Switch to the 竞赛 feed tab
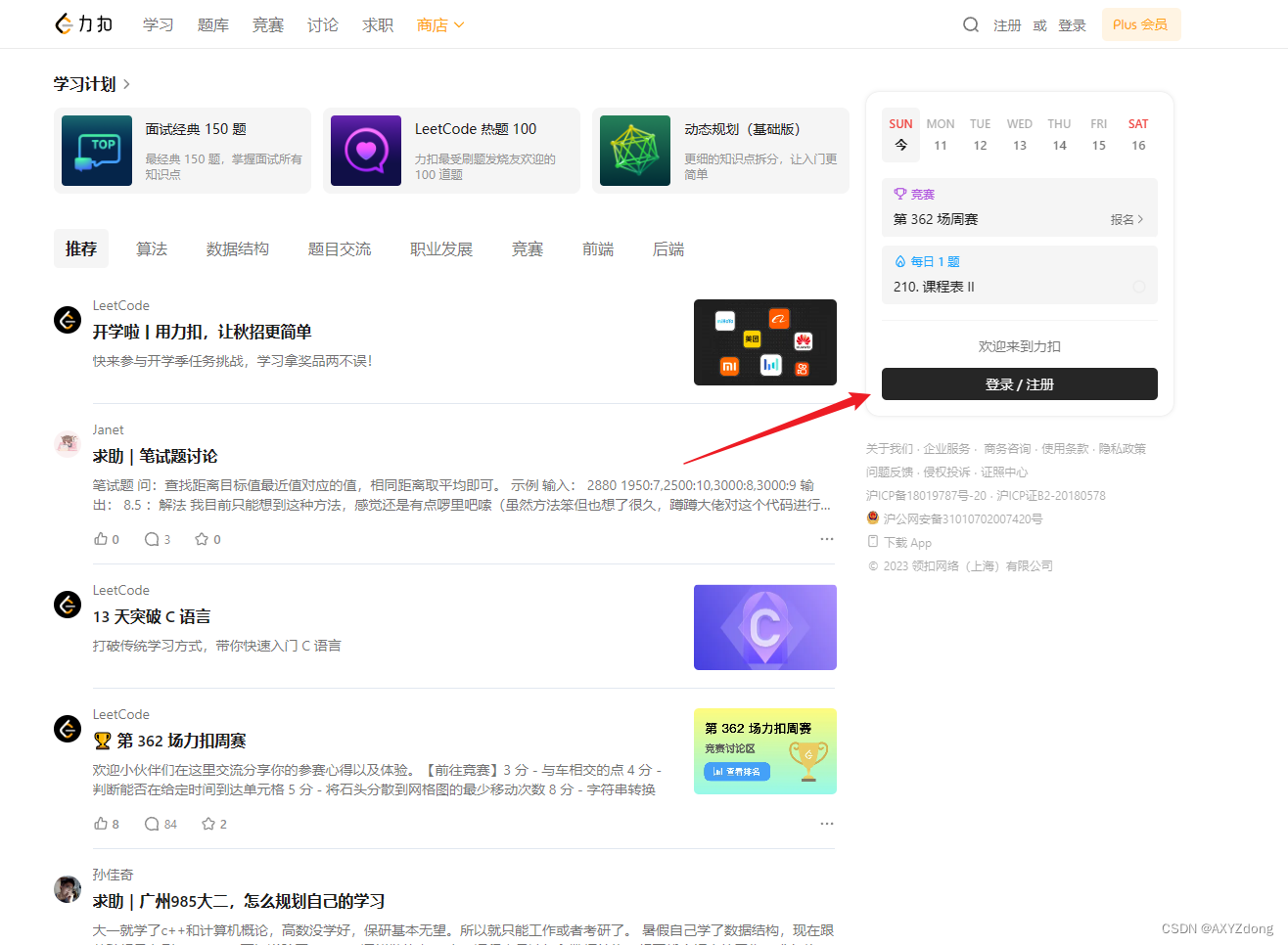Image resolution: width=1288 pixels, height=945 pixels. pyautogui.click(x=528, y=248)
